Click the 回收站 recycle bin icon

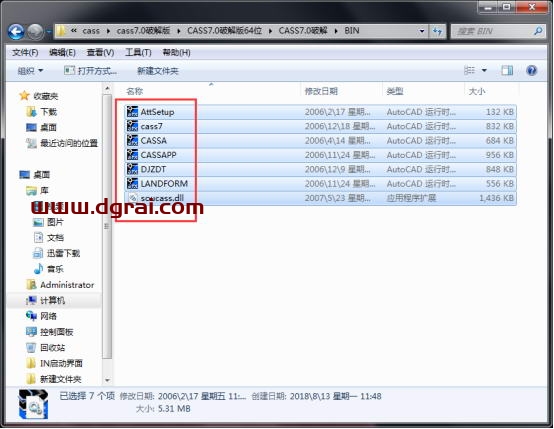tap(31, 348)
